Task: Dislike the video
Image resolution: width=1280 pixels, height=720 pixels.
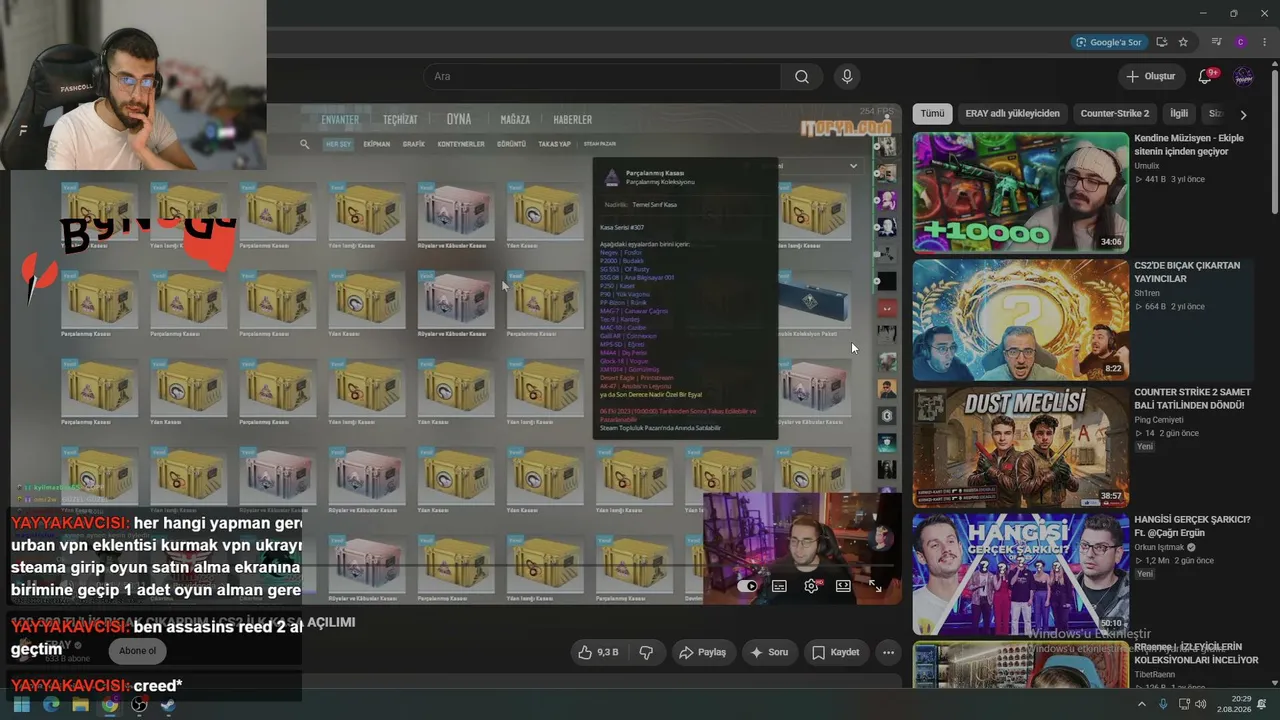Action: 646,652
